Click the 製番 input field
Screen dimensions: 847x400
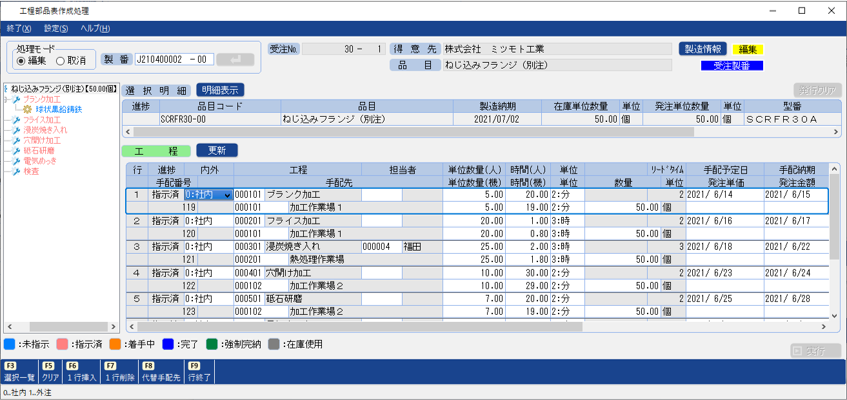point(173,60)
